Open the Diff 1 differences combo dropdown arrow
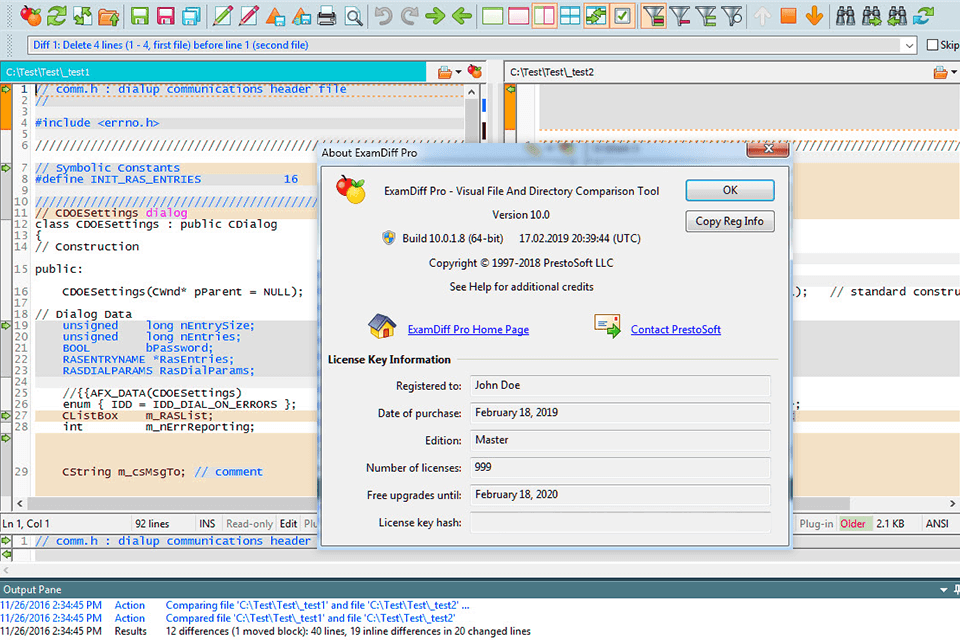Image resolution: width=960 pixels, height=640 pixels. pos(909,45)
